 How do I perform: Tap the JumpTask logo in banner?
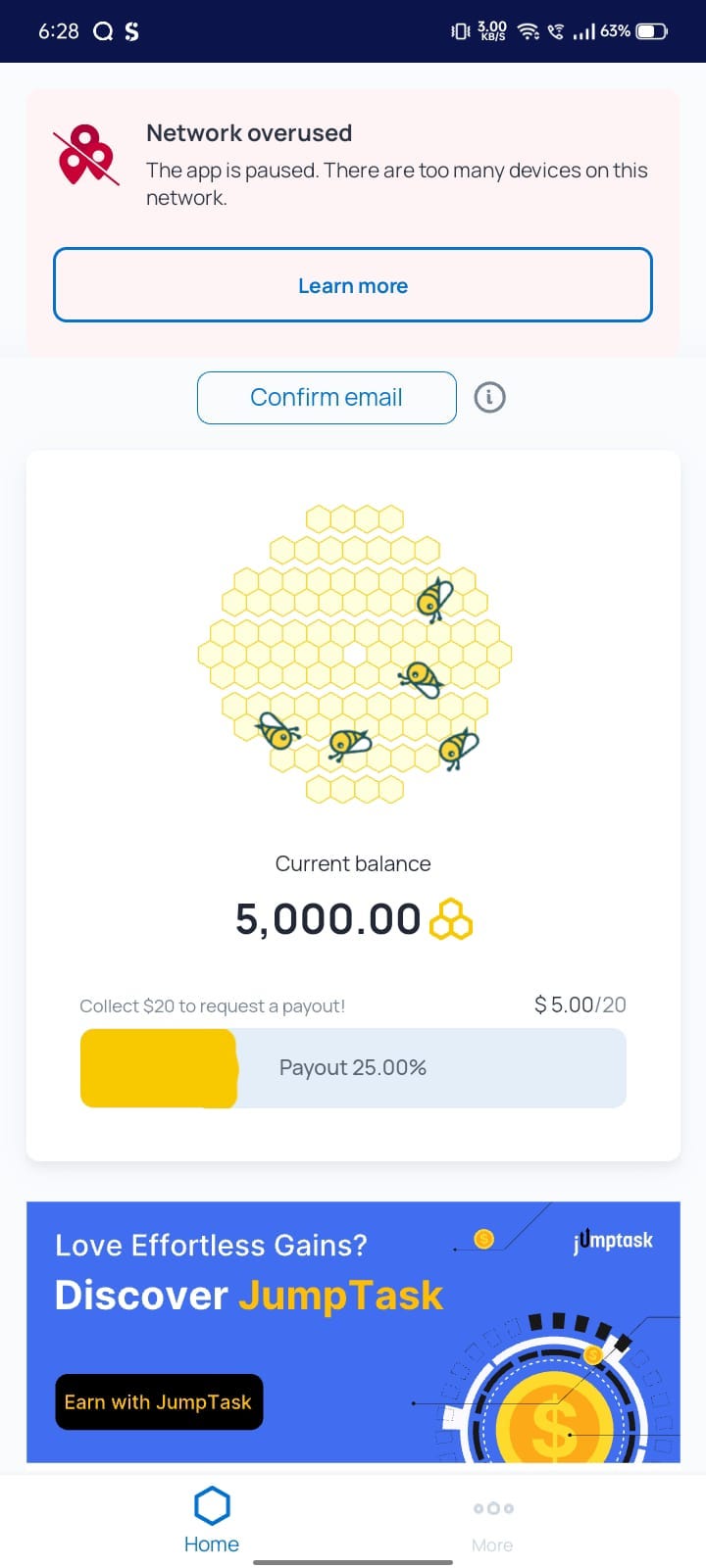(x=613, y=1240)
